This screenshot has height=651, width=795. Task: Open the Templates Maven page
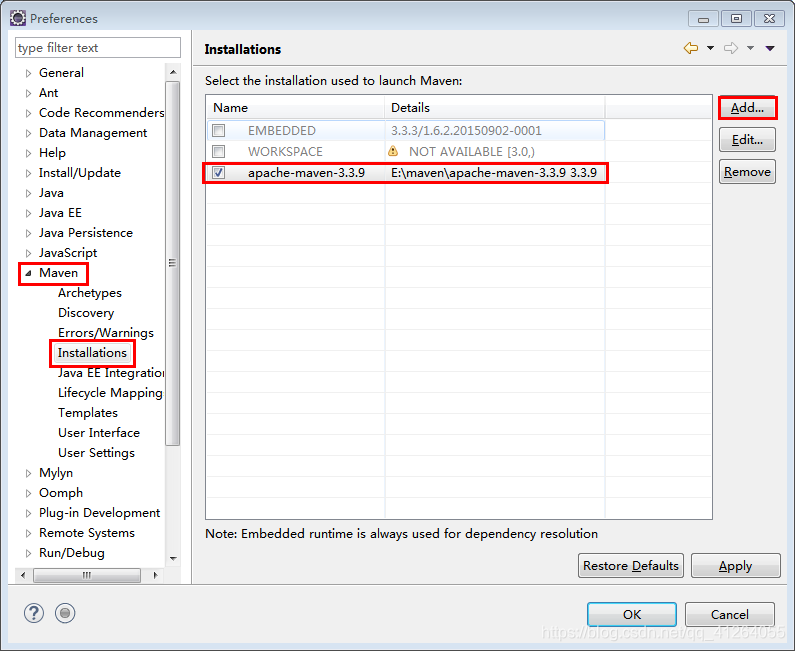[x=88, y=413]
